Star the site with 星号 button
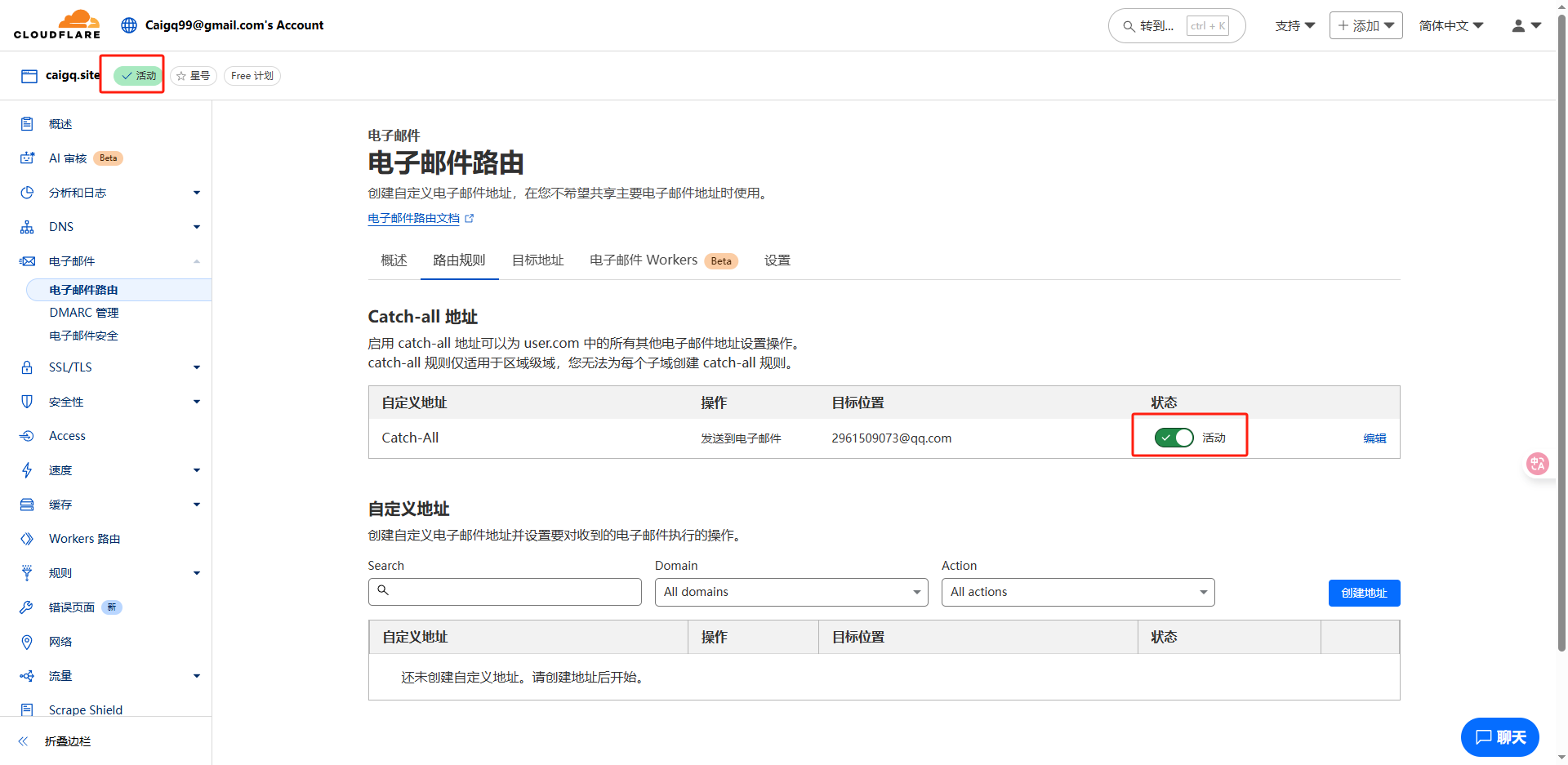Viewport: 1568px width, 765px height. (194, 76)
